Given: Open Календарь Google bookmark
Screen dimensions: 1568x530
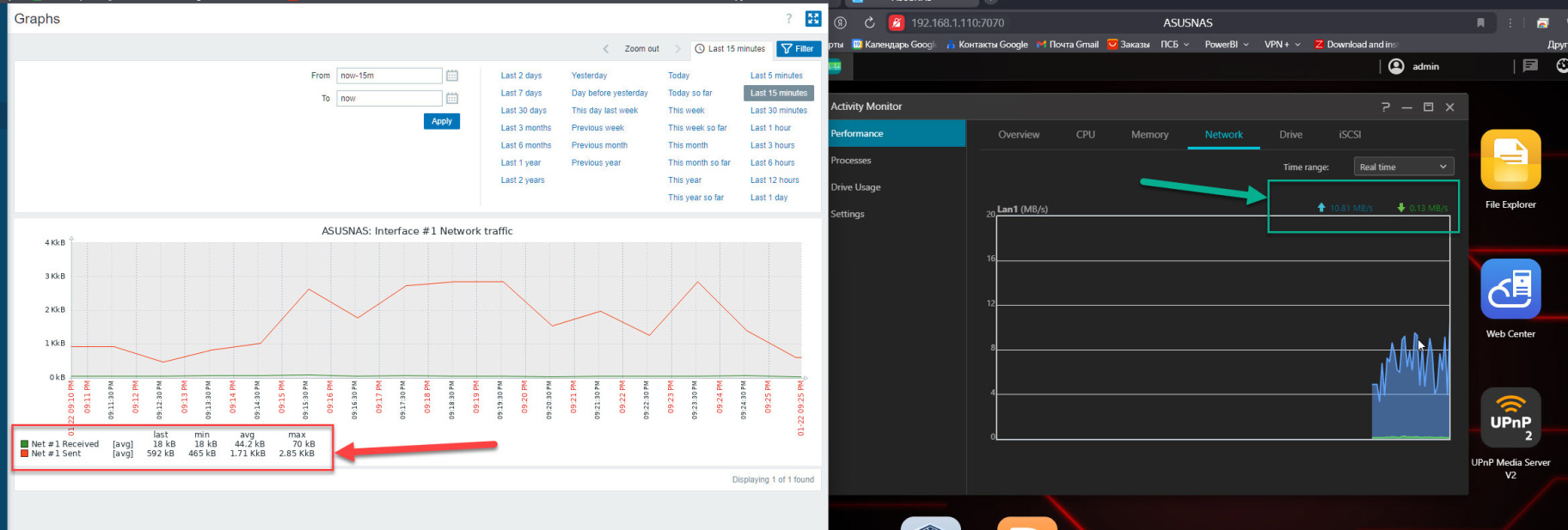Looking at the screenshot, I should 894,45.
